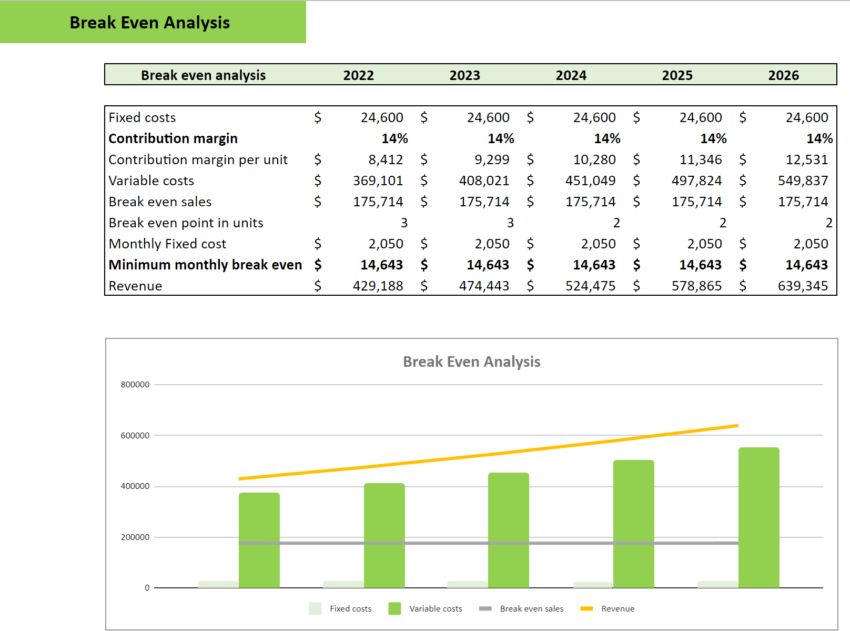Open the 2026 column header
850x631 pixels.
tap(783, 74)
